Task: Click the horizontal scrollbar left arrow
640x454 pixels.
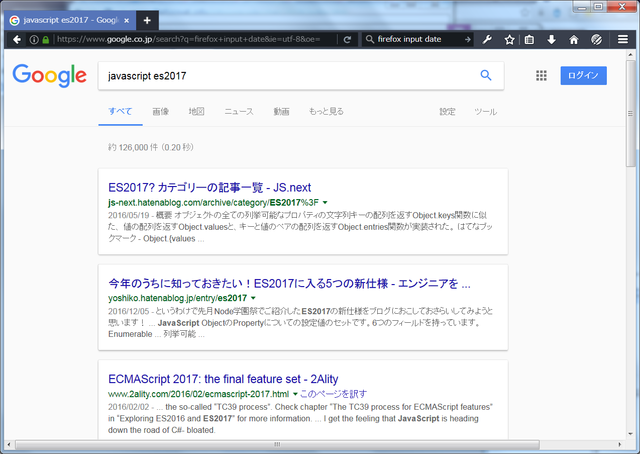Action: point(9,444)
